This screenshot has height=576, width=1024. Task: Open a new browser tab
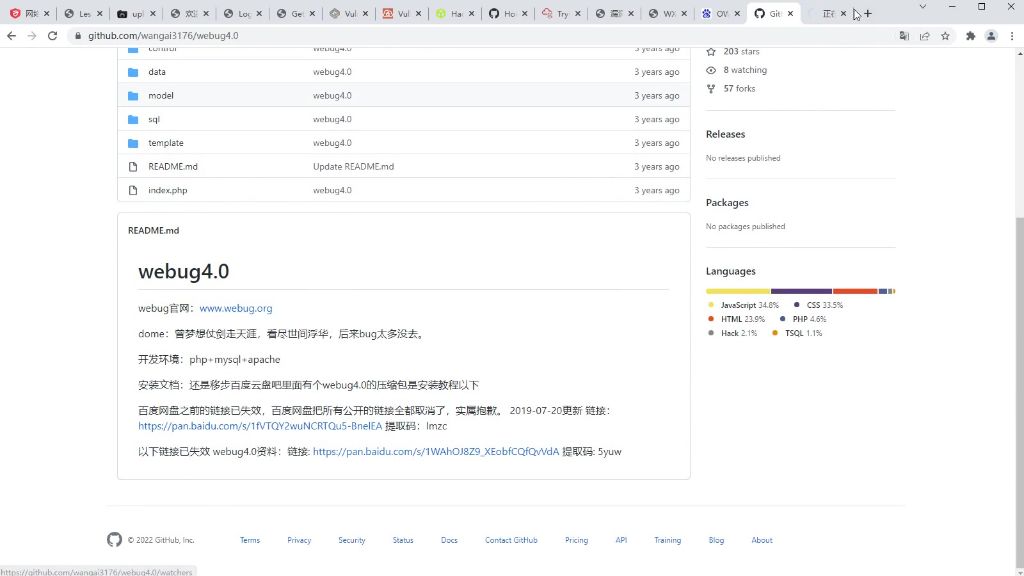pyautogui.click(x=868, y=13)
